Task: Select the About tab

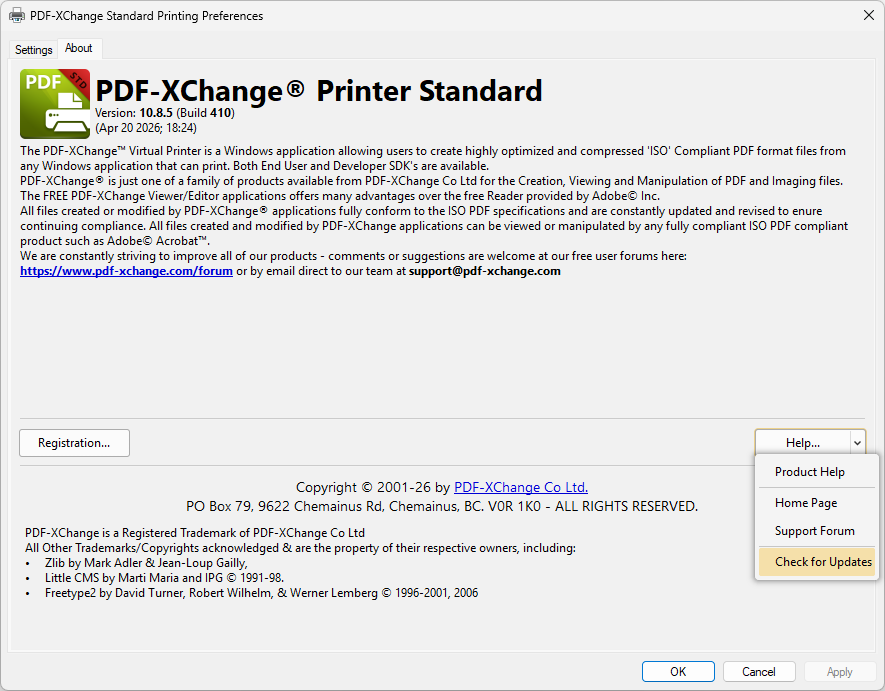Action: pos(78,49)
